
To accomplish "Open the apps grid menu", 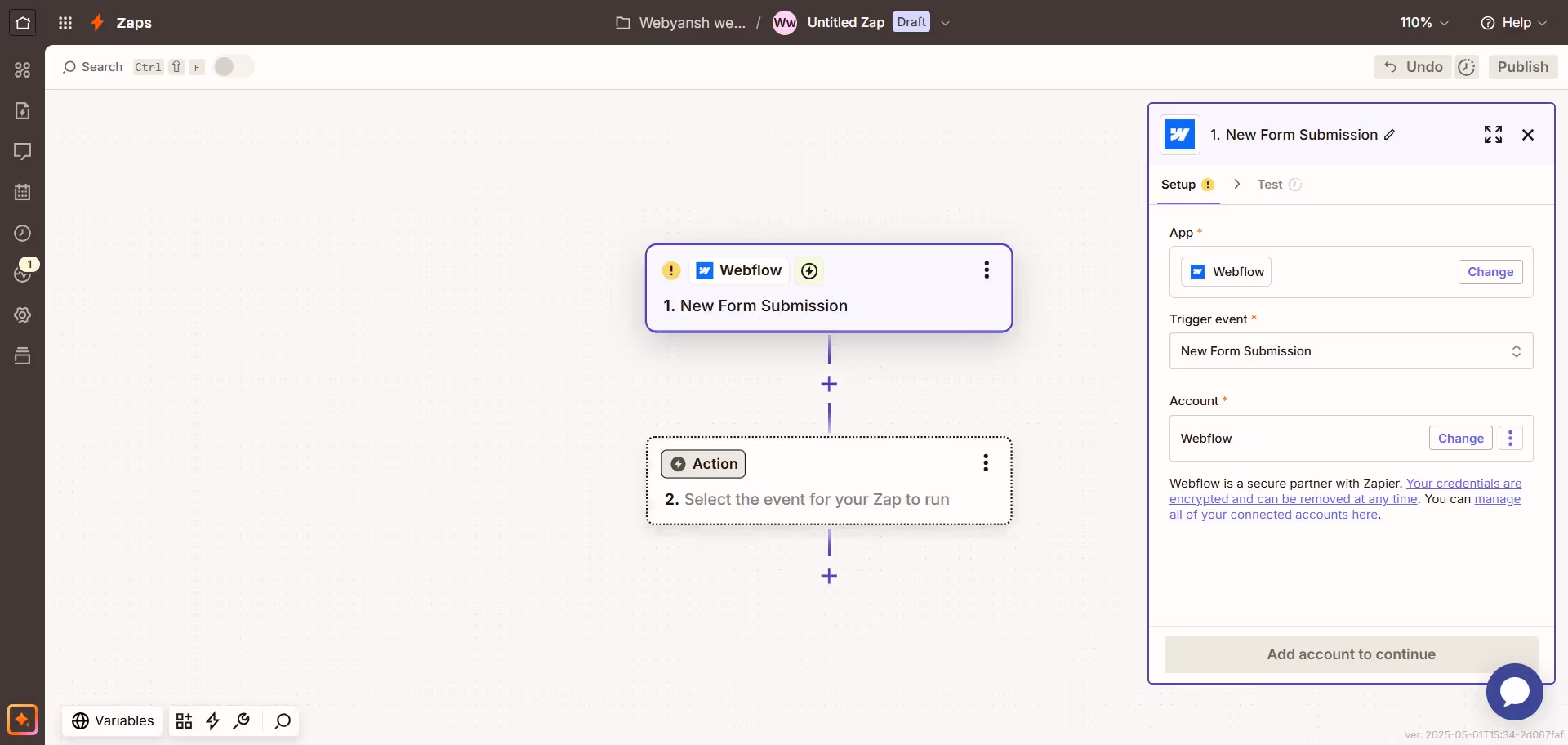I will tap(65, 22).
